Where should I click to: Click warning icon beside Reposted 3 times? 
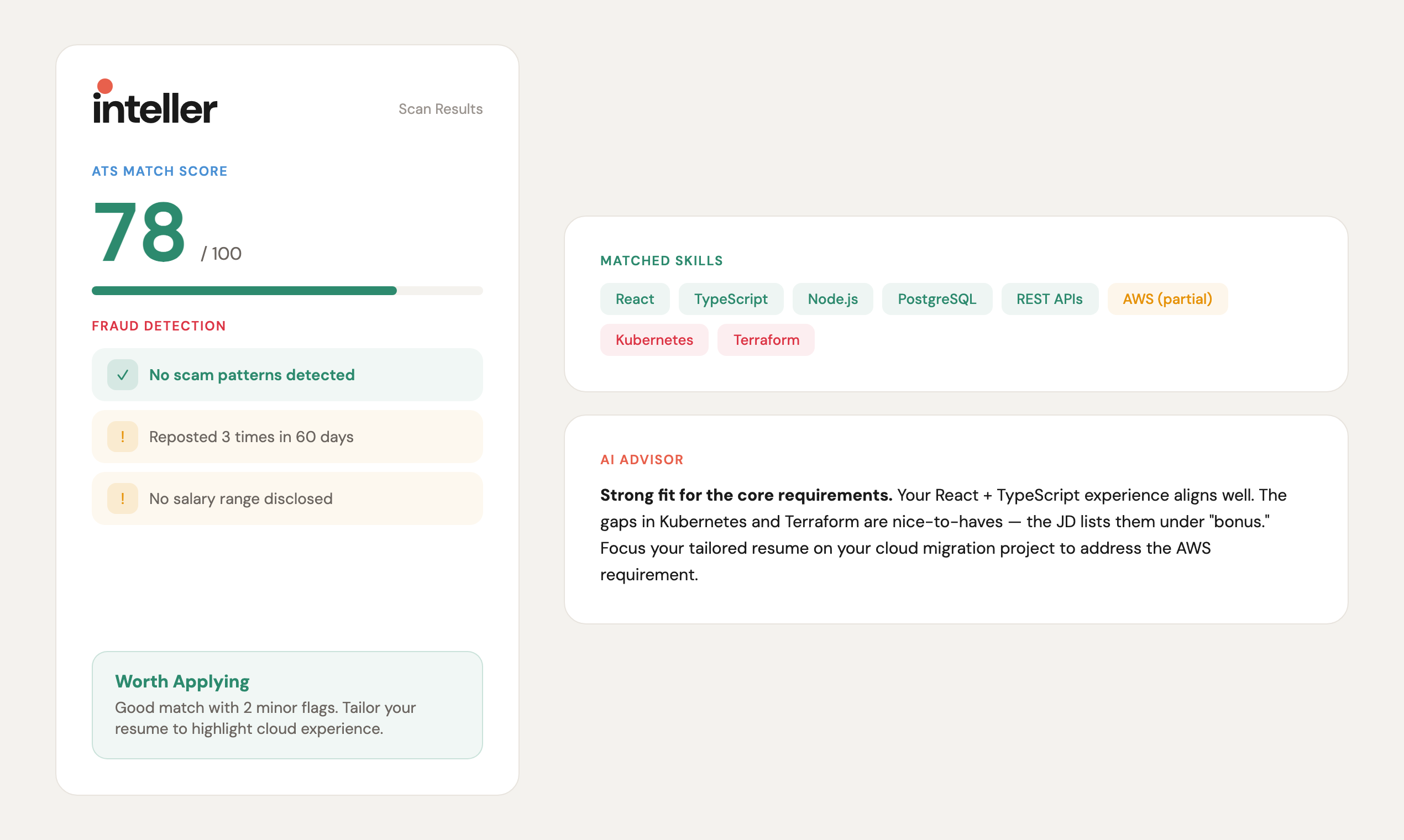point(122,437)
